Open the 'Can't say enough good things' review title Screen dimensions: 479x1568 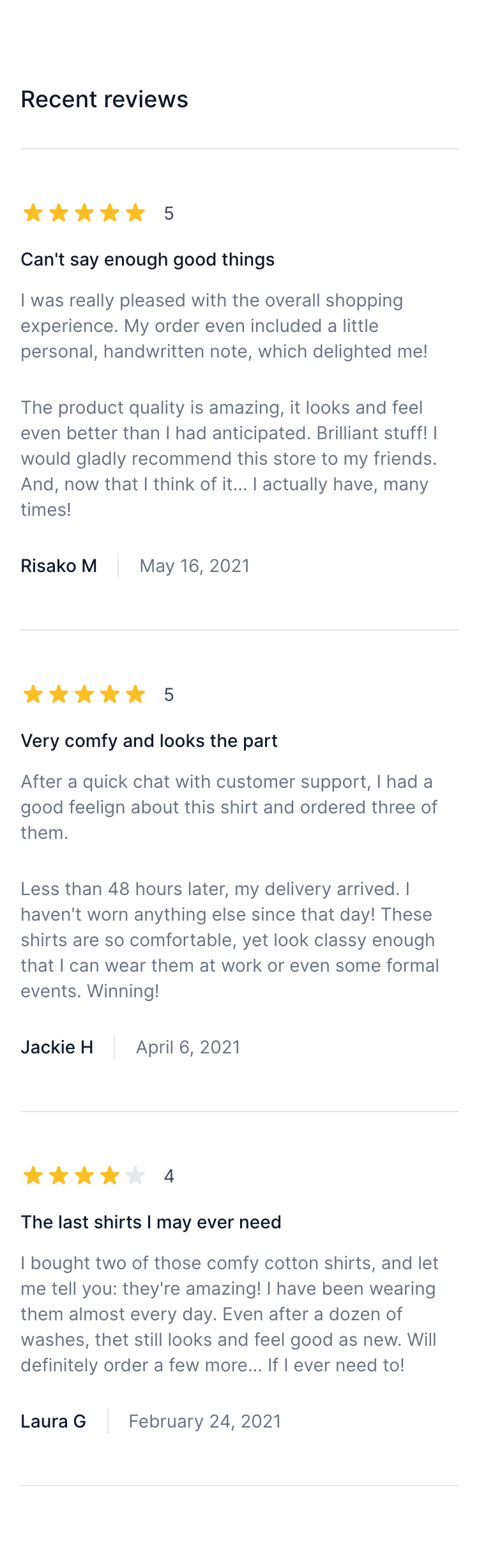pos(148,259)
